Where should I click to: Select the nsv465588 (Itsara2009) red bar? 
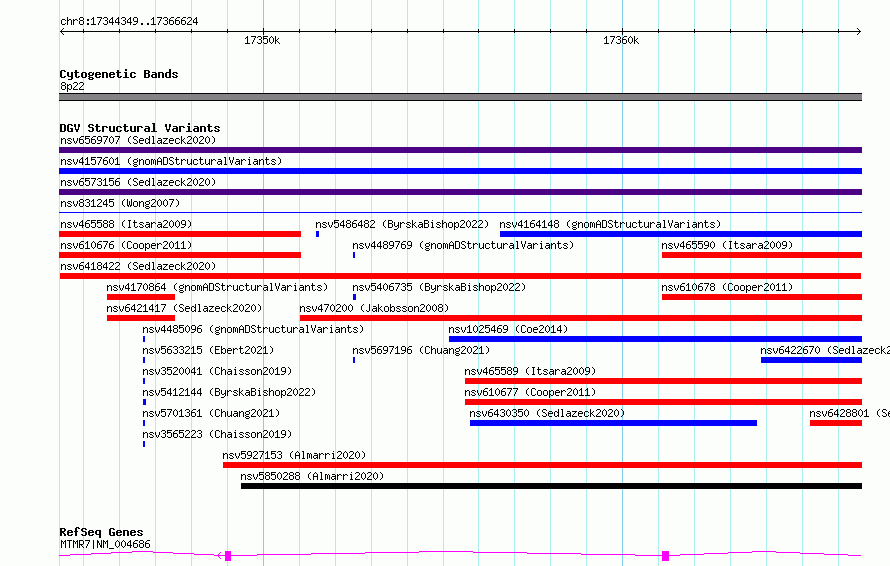(x=180, y=234)
